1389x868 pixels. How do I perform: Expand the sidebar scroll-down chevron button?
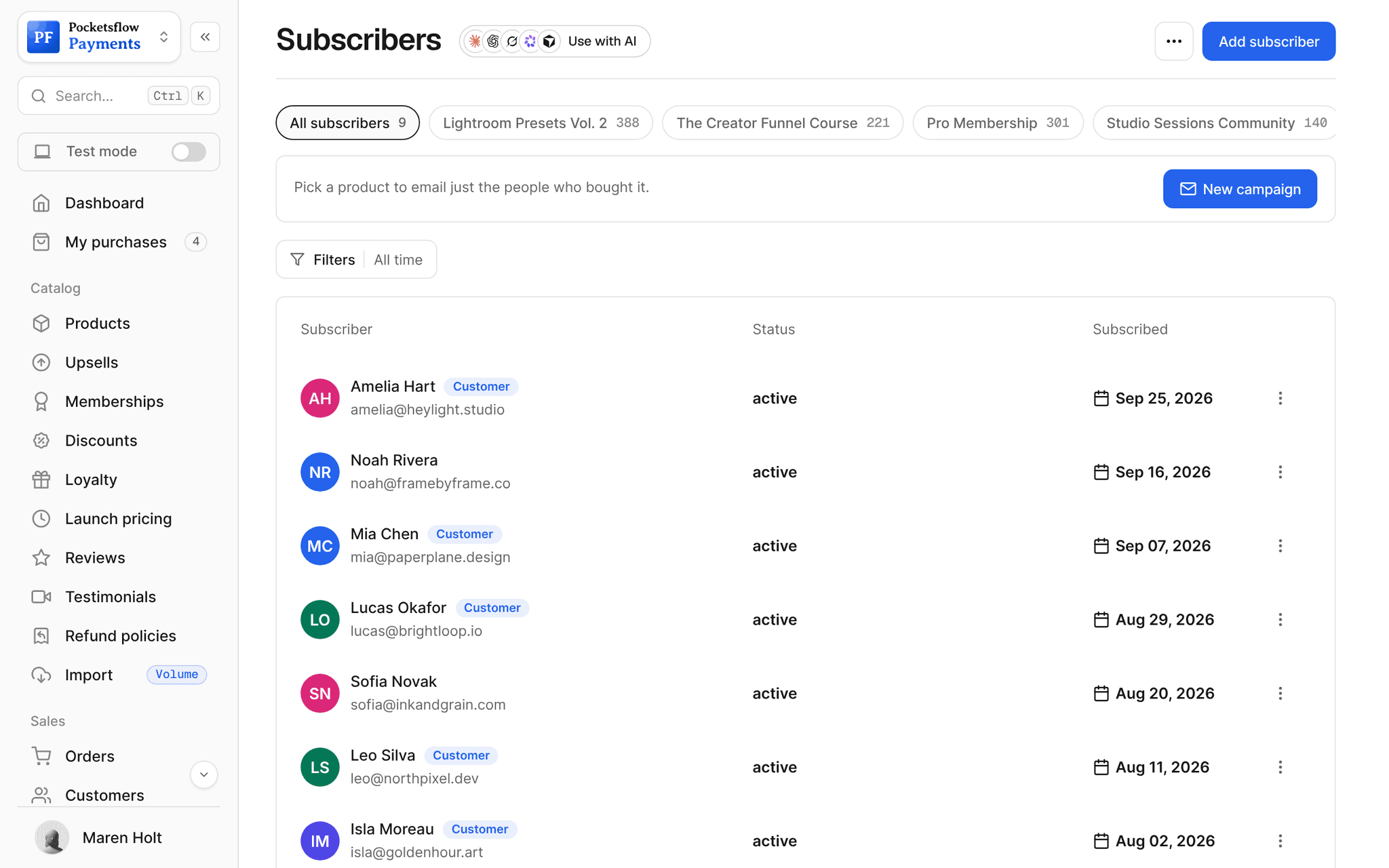tap(203, 774)
